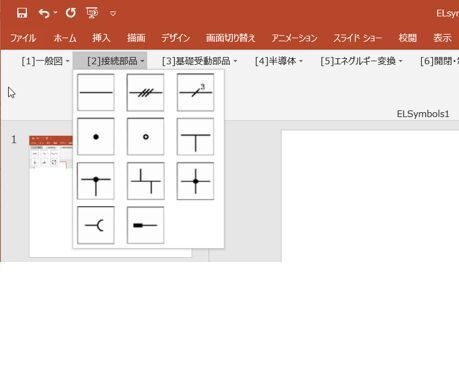
Task: Switch to the 挿入 tab
Action: click(101, 38)
